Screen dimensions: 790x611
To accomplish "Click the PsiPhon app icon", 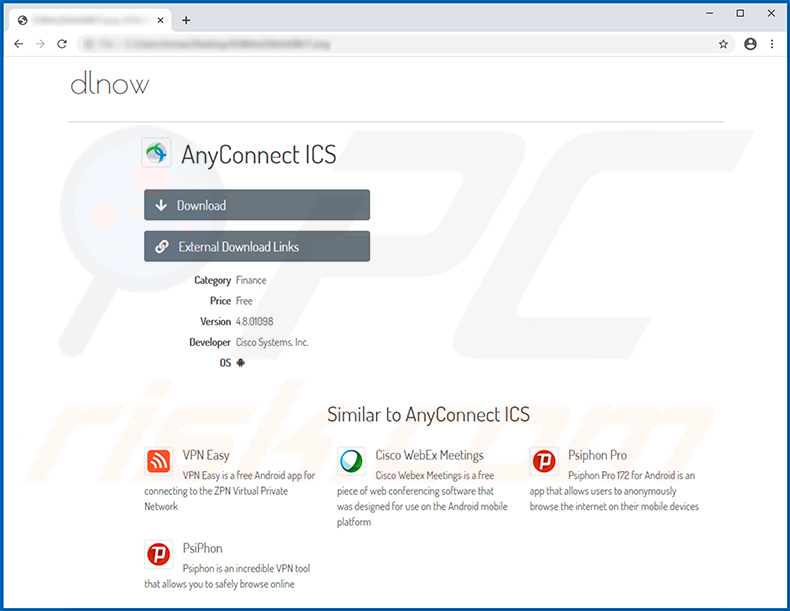I will coord(159,554).
